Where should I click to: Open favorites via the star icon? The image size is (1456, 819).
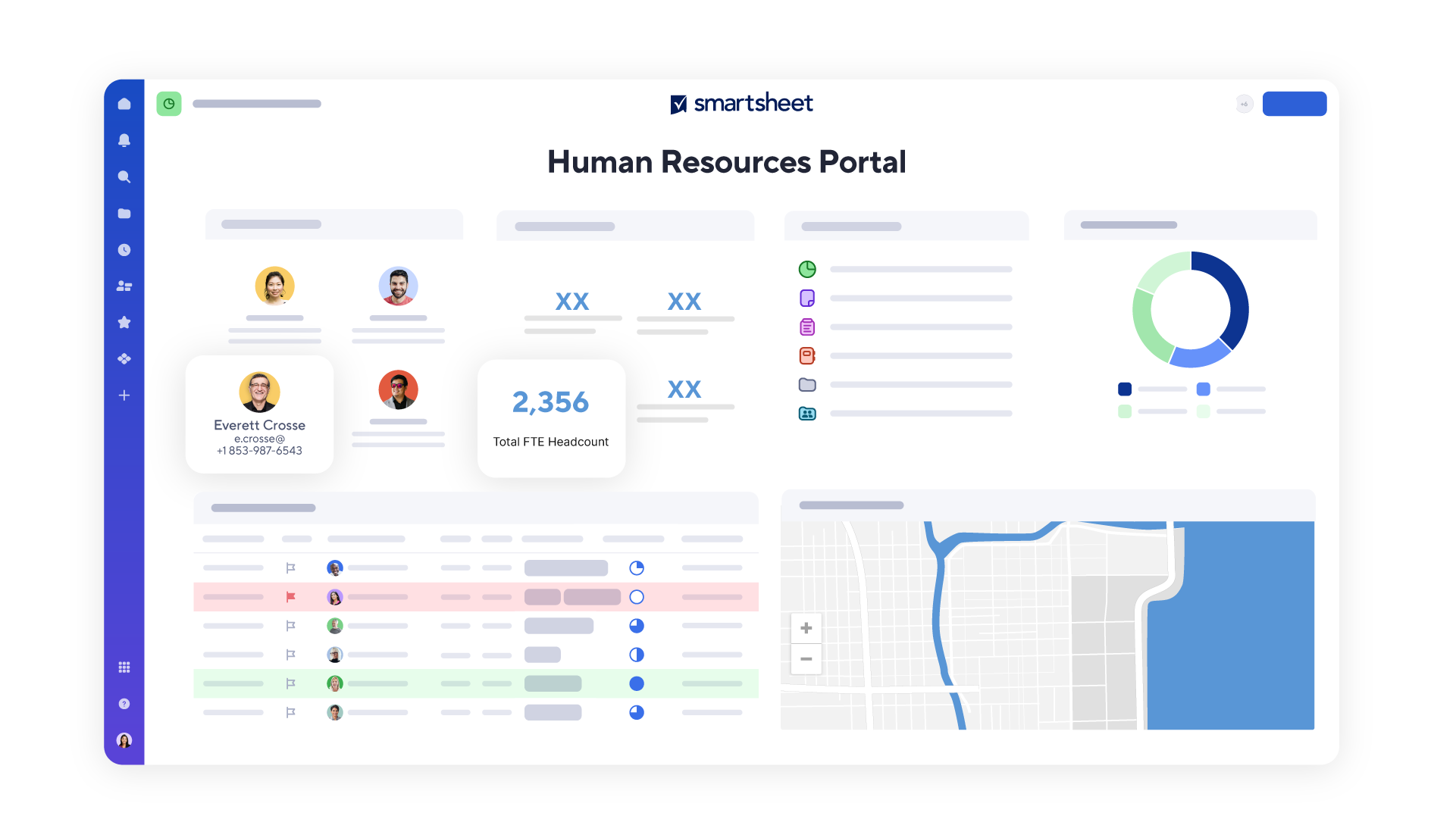(124, 322)
